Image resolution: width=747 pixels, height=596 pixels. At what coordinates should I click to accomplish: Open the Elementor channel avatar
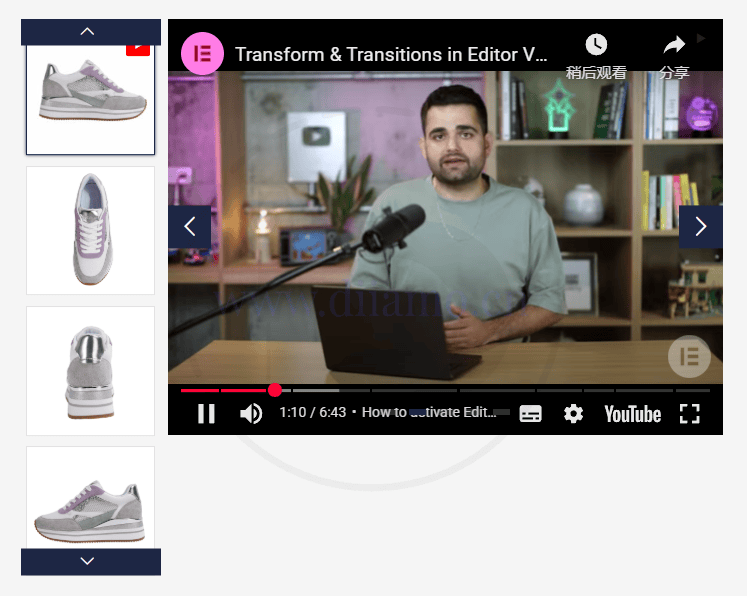[x=202, y=54]
